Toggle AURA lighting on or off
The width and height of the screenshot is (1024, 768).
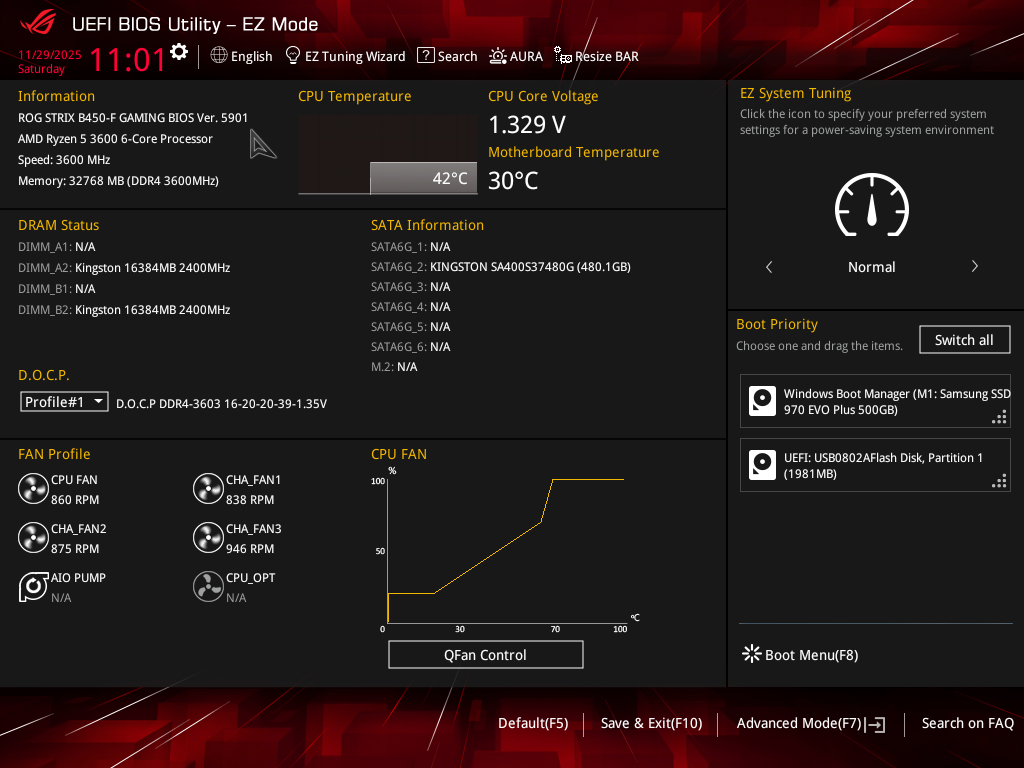point(516,56)
